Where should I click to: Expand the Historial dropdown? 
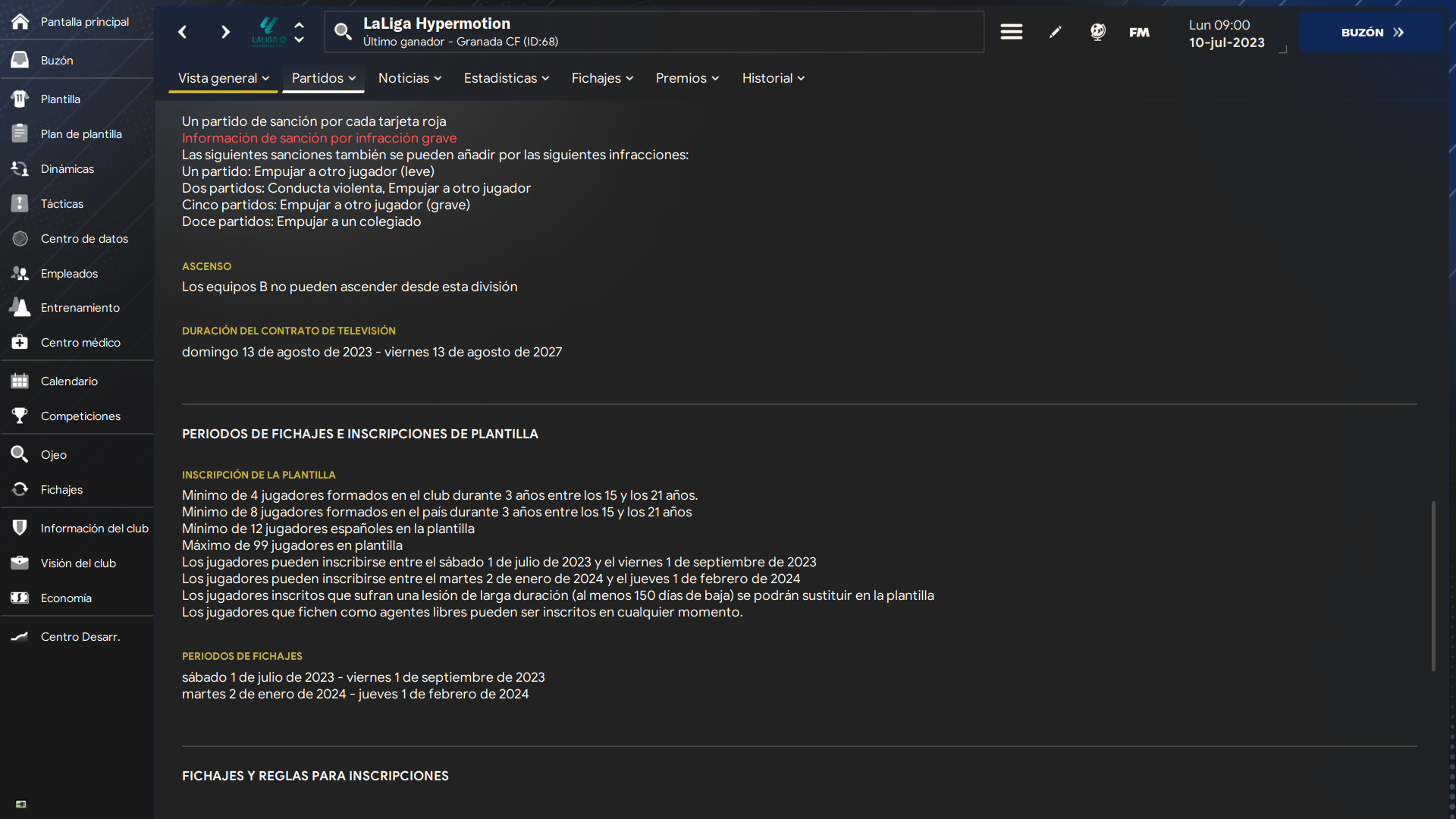tap(773, 78)
